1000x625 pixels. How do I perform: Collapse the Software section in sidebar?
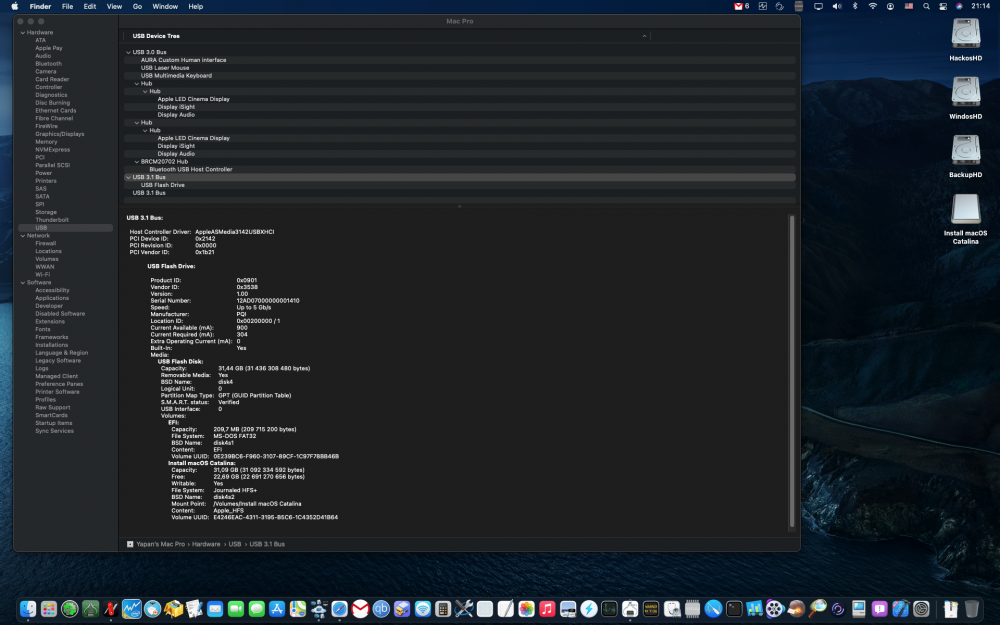point(23,283)
